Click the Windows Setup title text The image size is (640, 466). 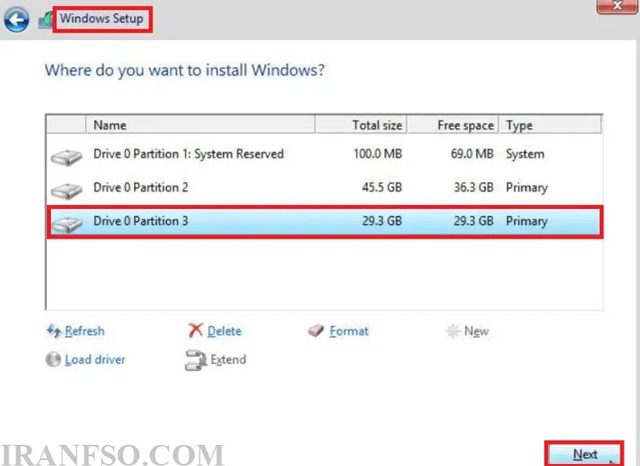coord(102,19)
